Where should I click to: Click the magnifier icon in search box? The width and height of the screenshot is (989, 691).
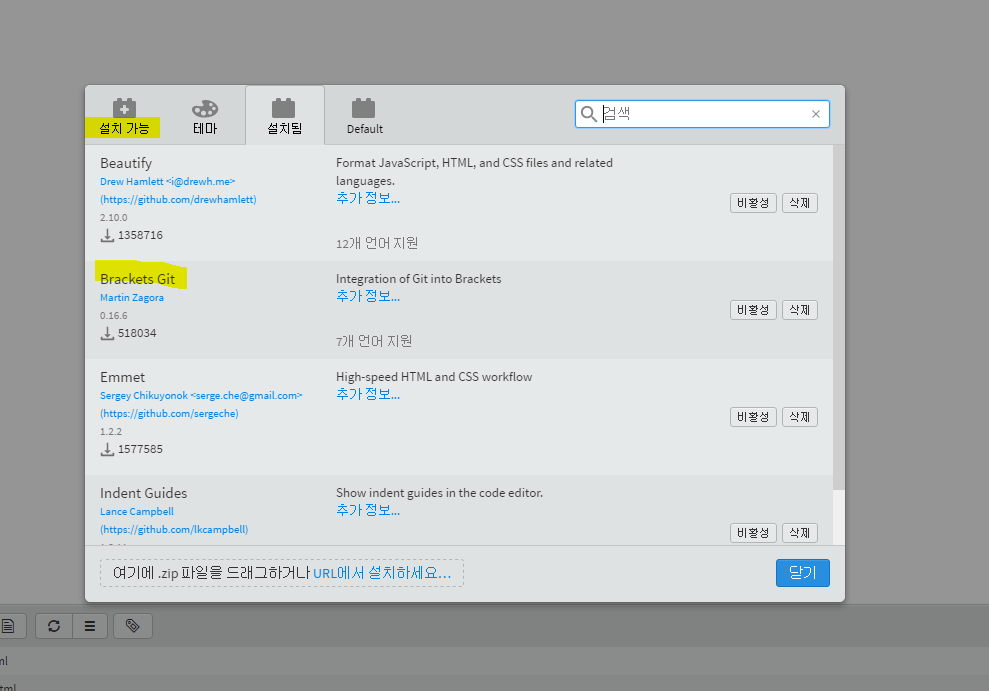coord(588,114)
